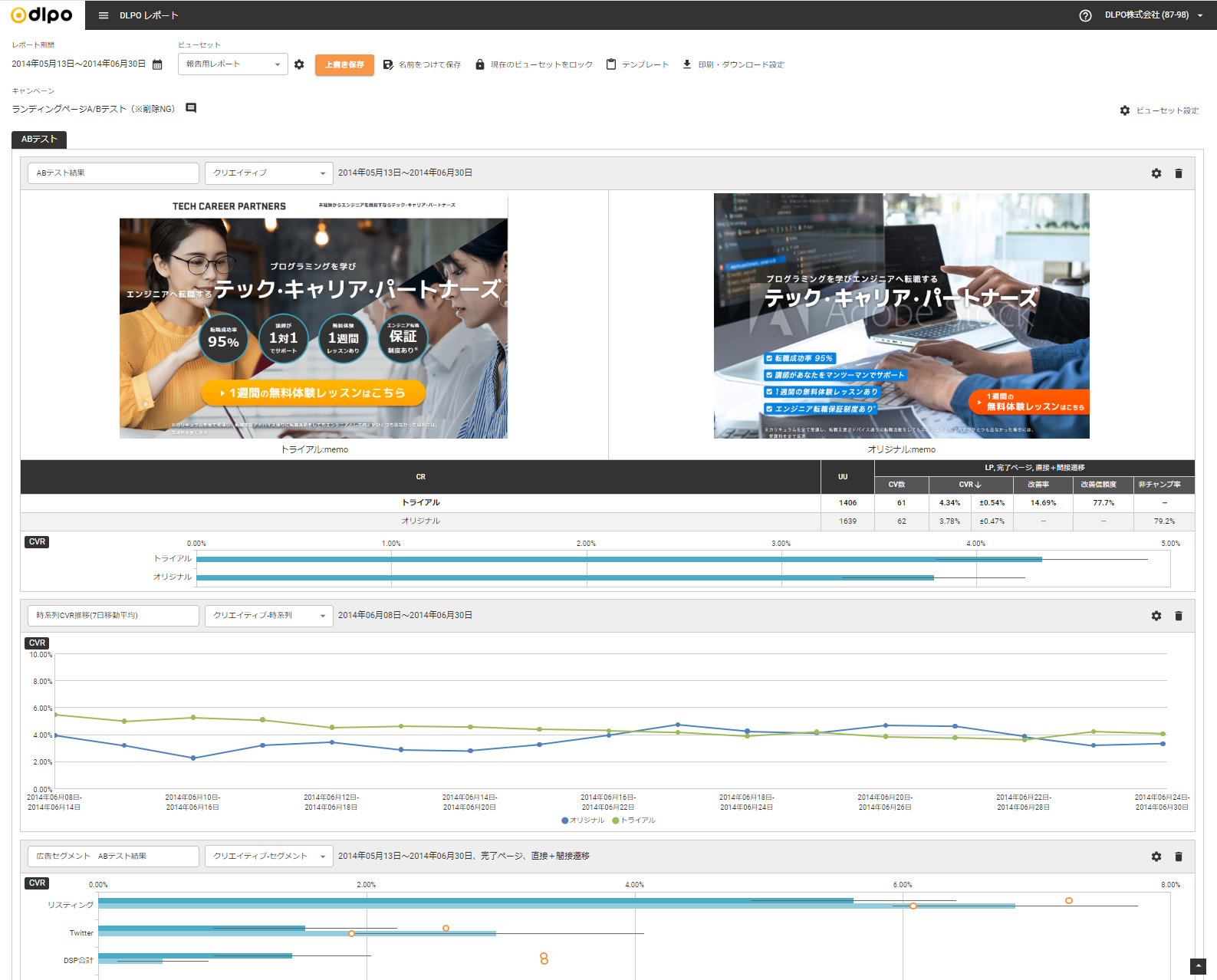Image resolution: width=1217 pixels, height=980 pixels.
Task: Click the confidence value 77.7%
Action: (x=1104, y=503)
